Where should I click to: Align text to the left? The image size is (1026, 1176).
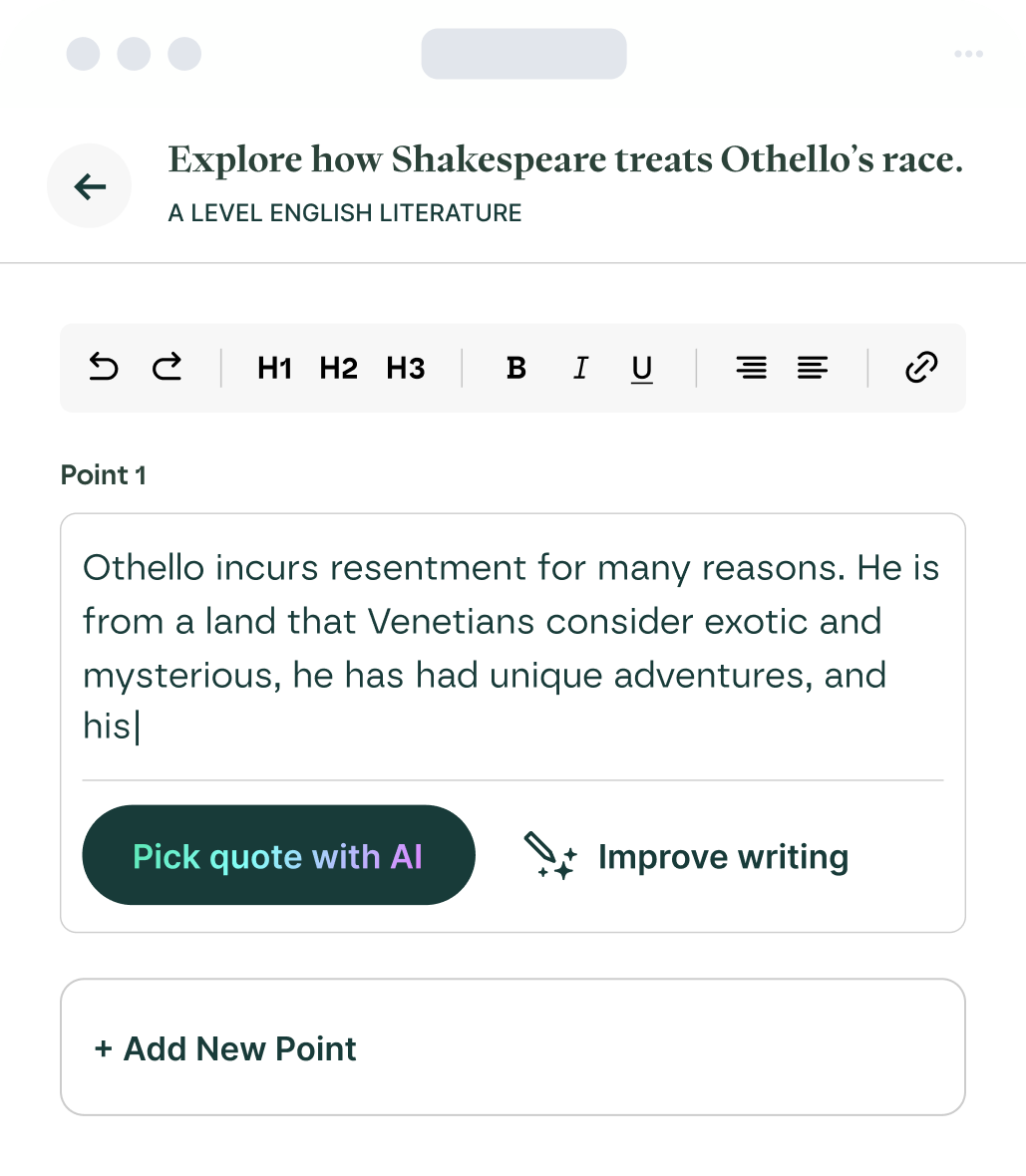(x=813, y=368)
